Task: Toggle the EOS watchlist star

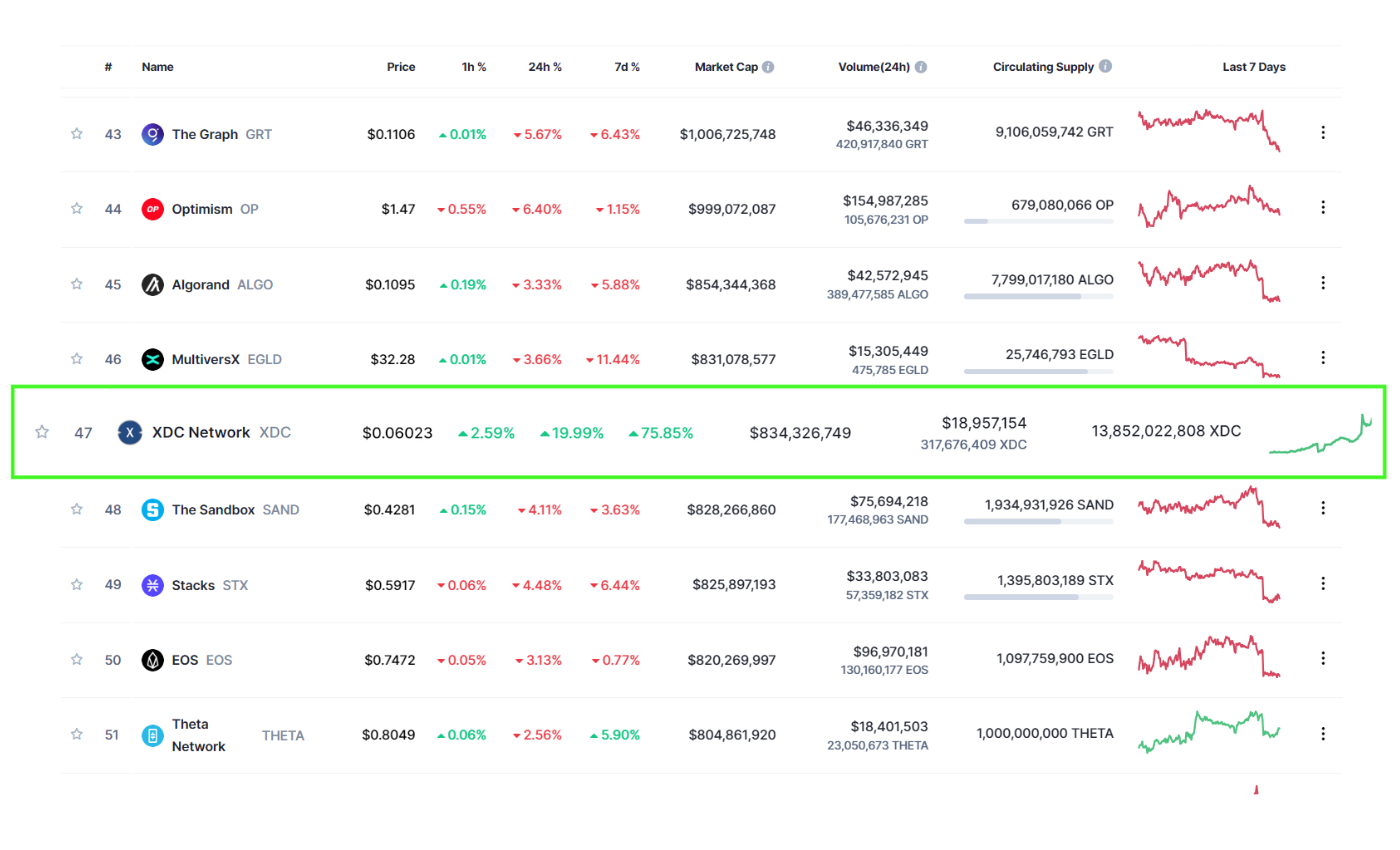Action: click(x=76, y=659)
